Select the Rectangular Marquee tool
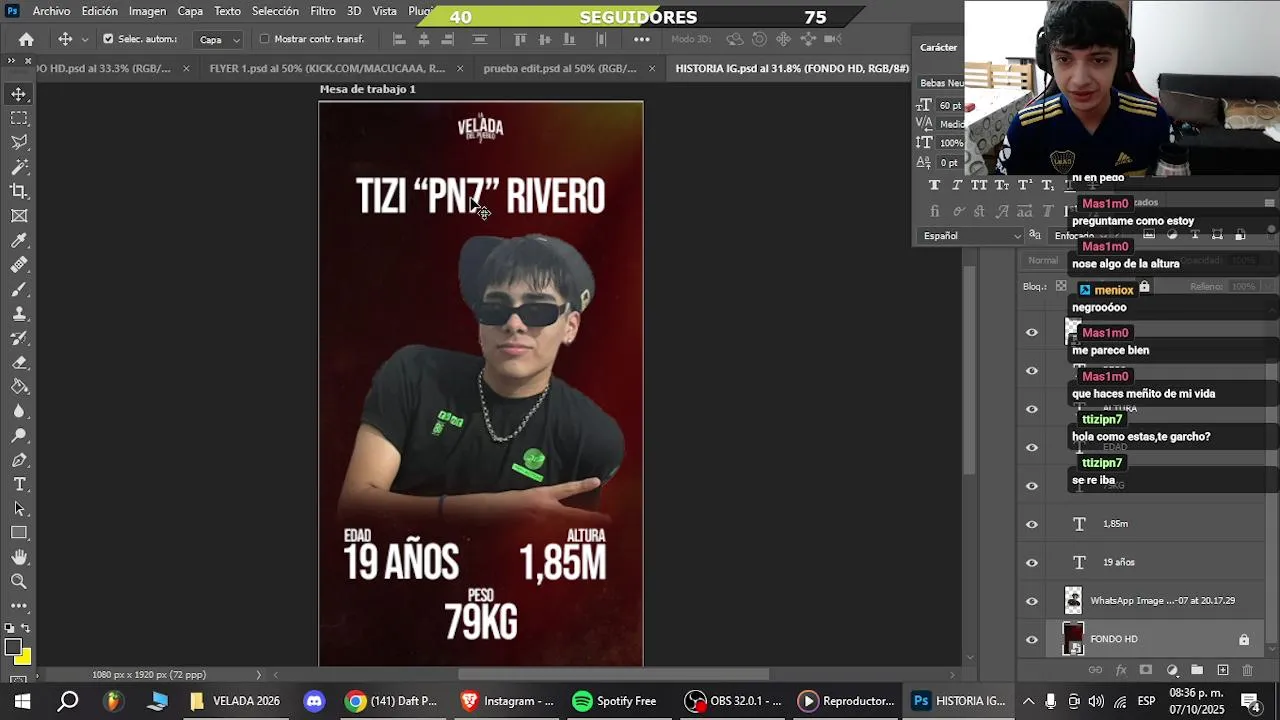 click(x=19, y=118)
